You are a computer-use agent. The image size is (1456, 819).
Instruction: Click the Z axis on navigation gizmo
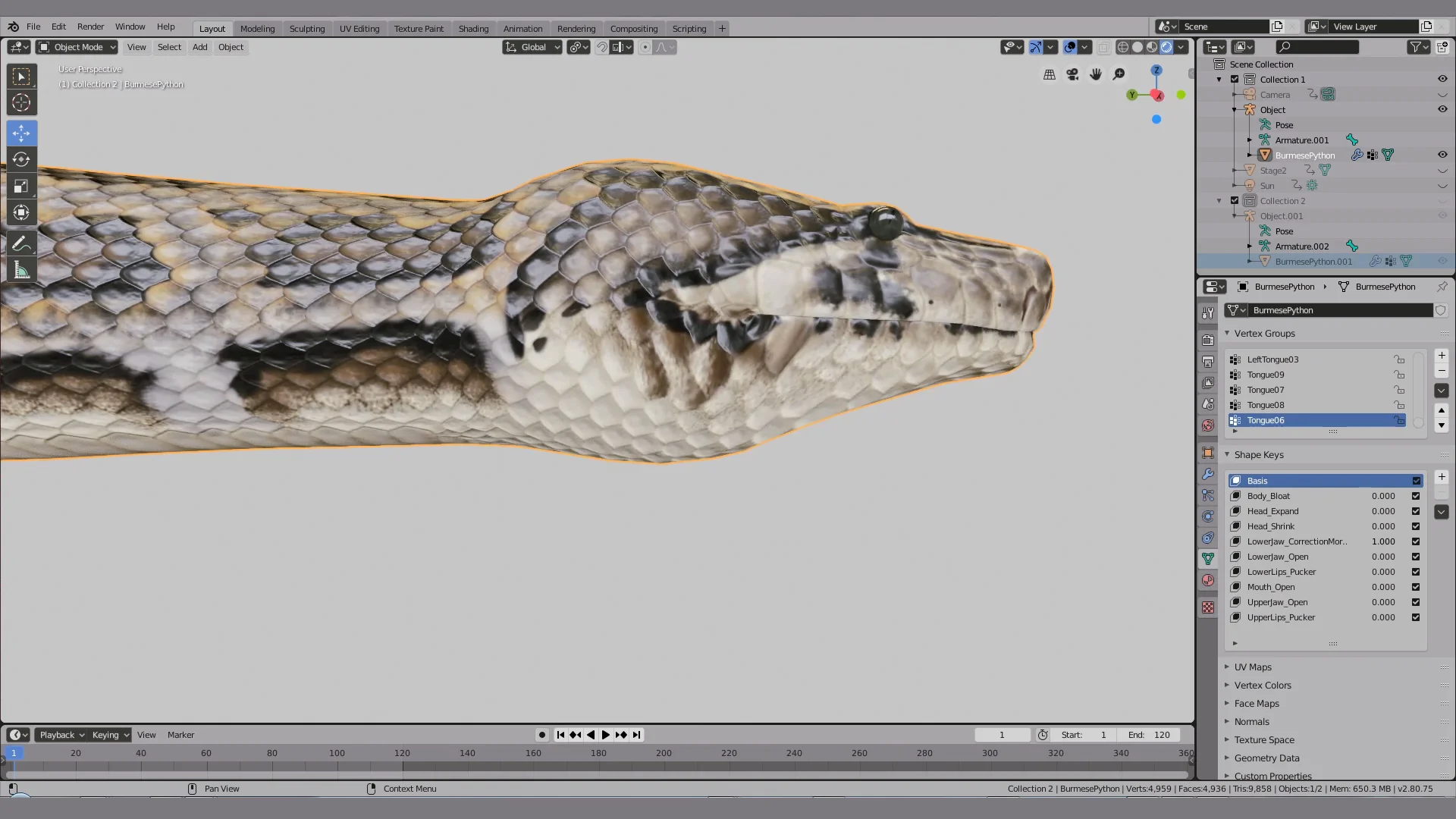click(1156, 71)
